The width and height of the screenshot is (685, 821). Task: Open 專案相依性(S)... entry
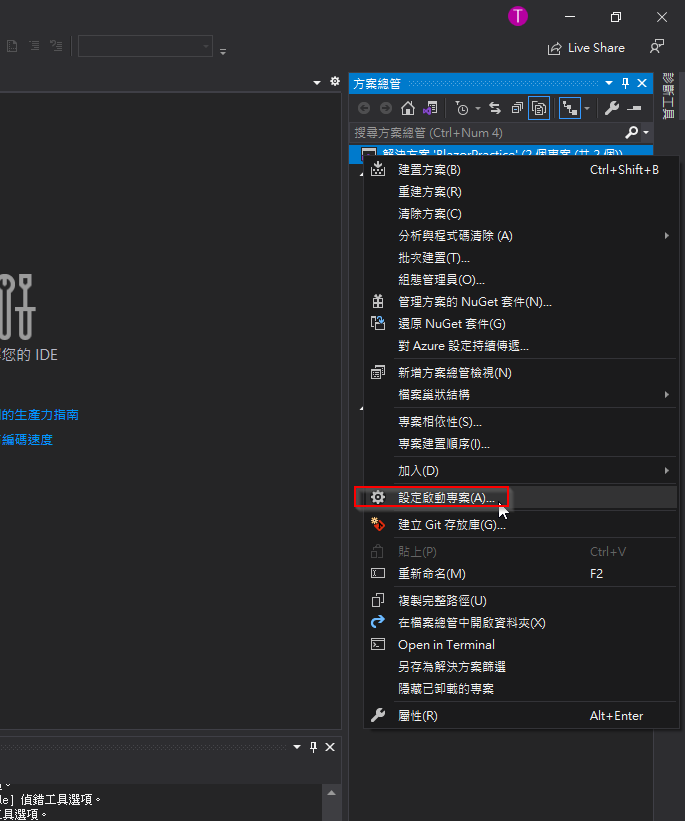click(521, 421)
